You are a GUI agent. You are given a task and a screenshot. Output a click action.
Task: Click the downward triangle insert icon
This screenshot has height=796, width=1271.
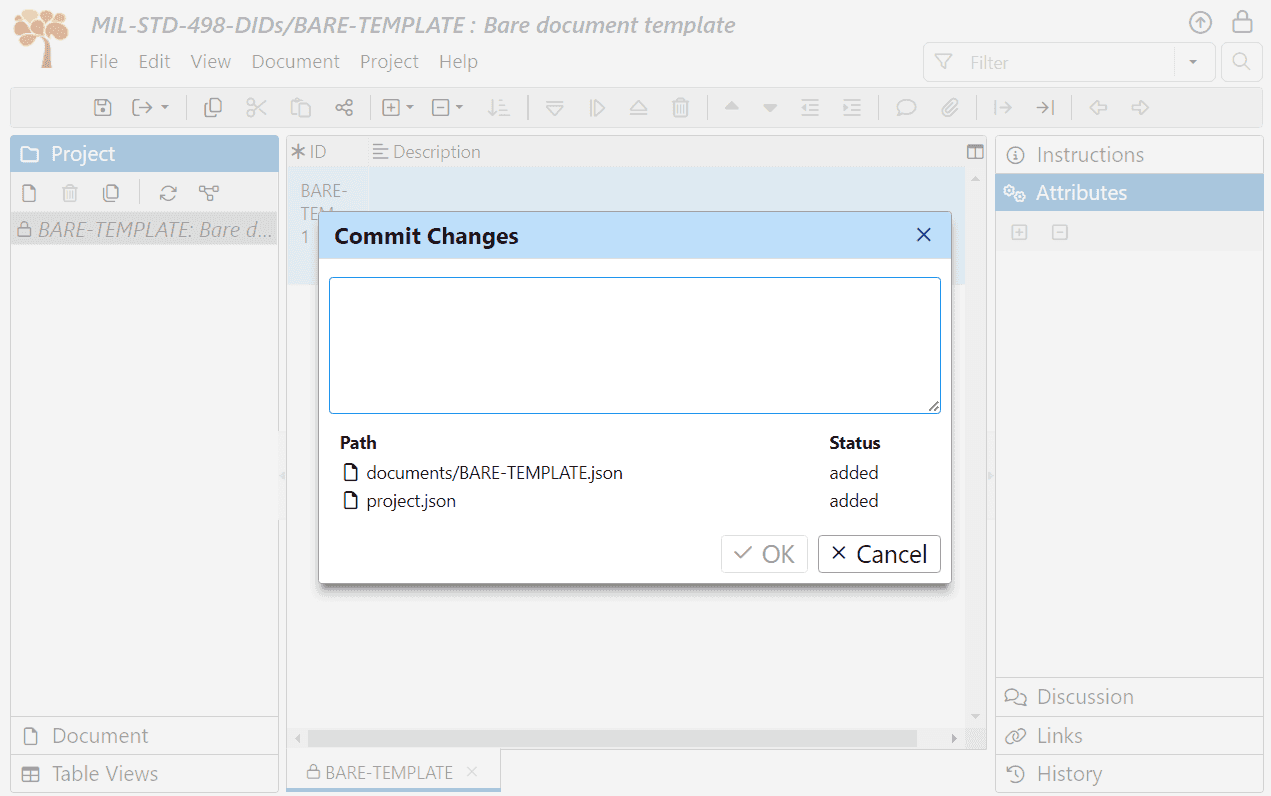(555, 108)
